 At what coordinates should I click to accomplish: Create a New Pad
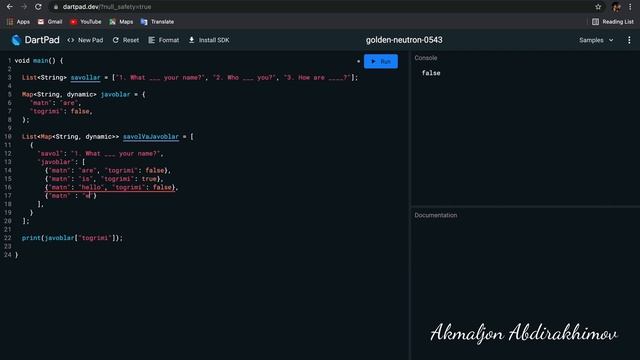pyautogui.click(x=85, y=40)
